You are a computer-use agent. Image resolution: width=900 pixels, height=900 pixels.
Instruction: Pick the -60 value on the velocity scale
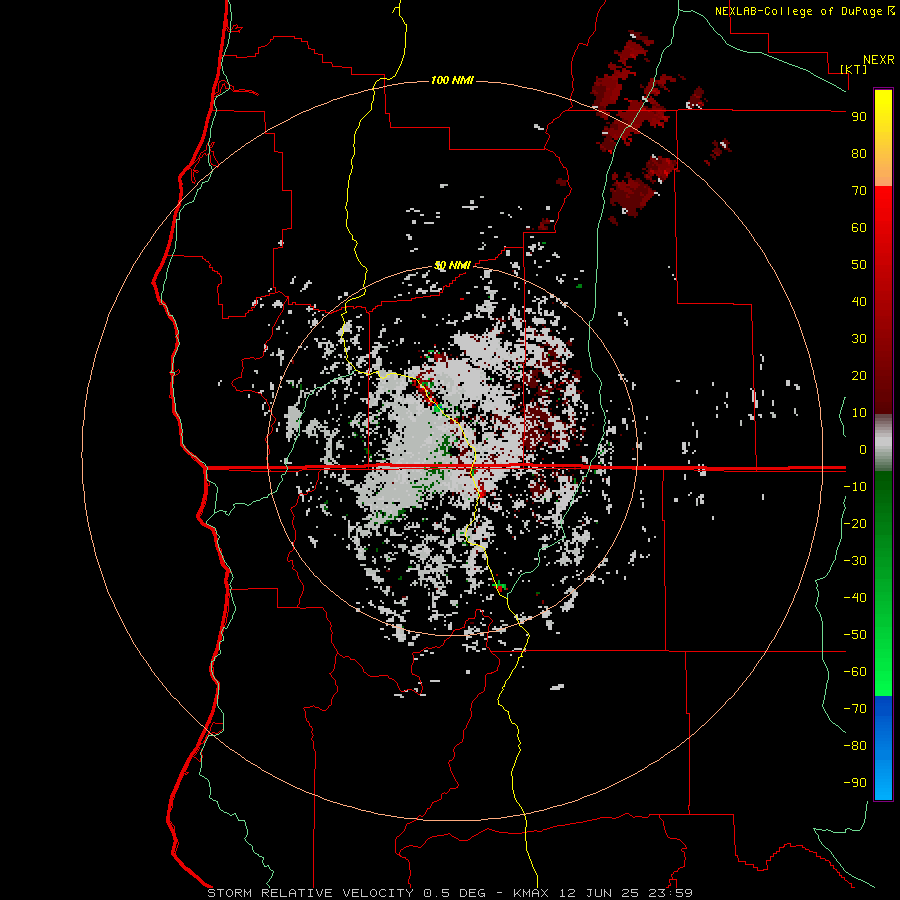[855, 672]
